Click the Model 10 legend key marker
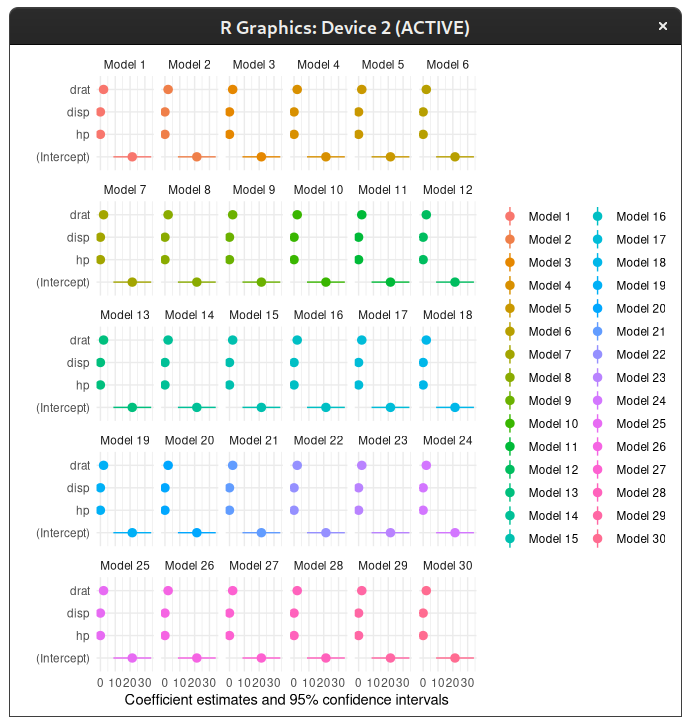The height and width of the screenshot is (726, 691). click(x=510, y=424)
